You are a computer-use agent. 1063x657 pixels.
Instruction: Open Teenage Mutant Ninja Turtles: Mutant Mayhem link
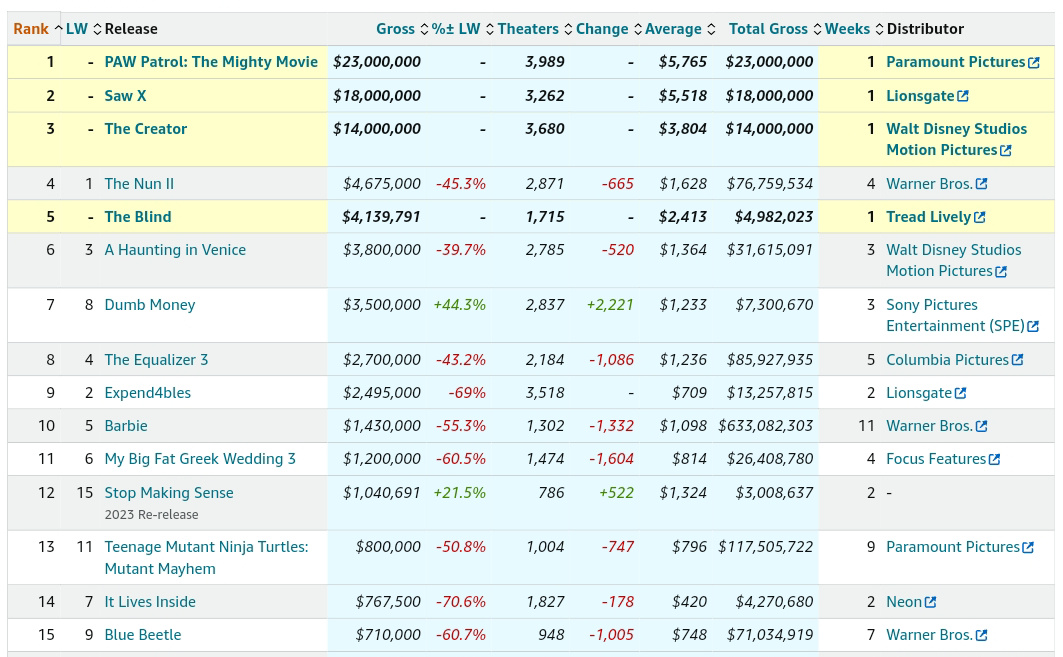[206, 558]
